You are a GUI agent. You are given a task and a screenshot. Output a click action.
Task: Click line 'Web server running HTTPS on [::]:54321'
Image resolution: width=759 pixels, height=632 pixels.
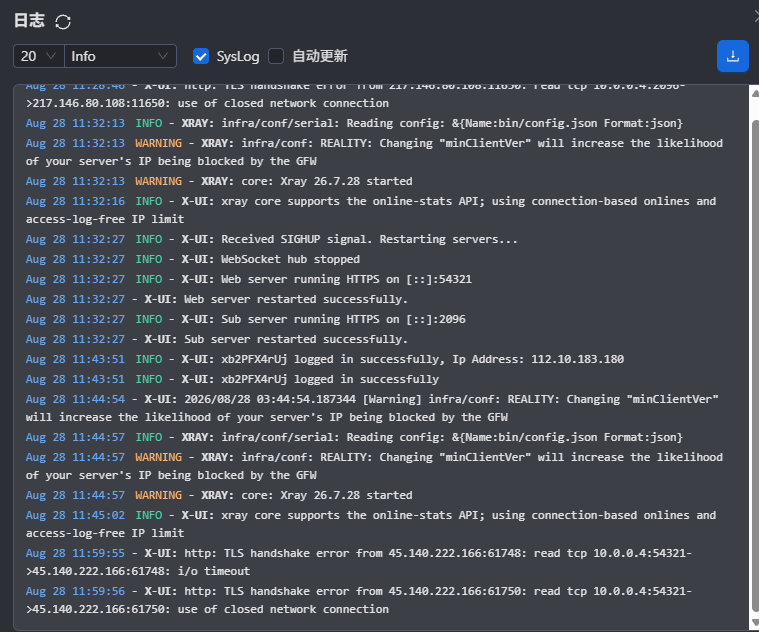tap(249, 279)
